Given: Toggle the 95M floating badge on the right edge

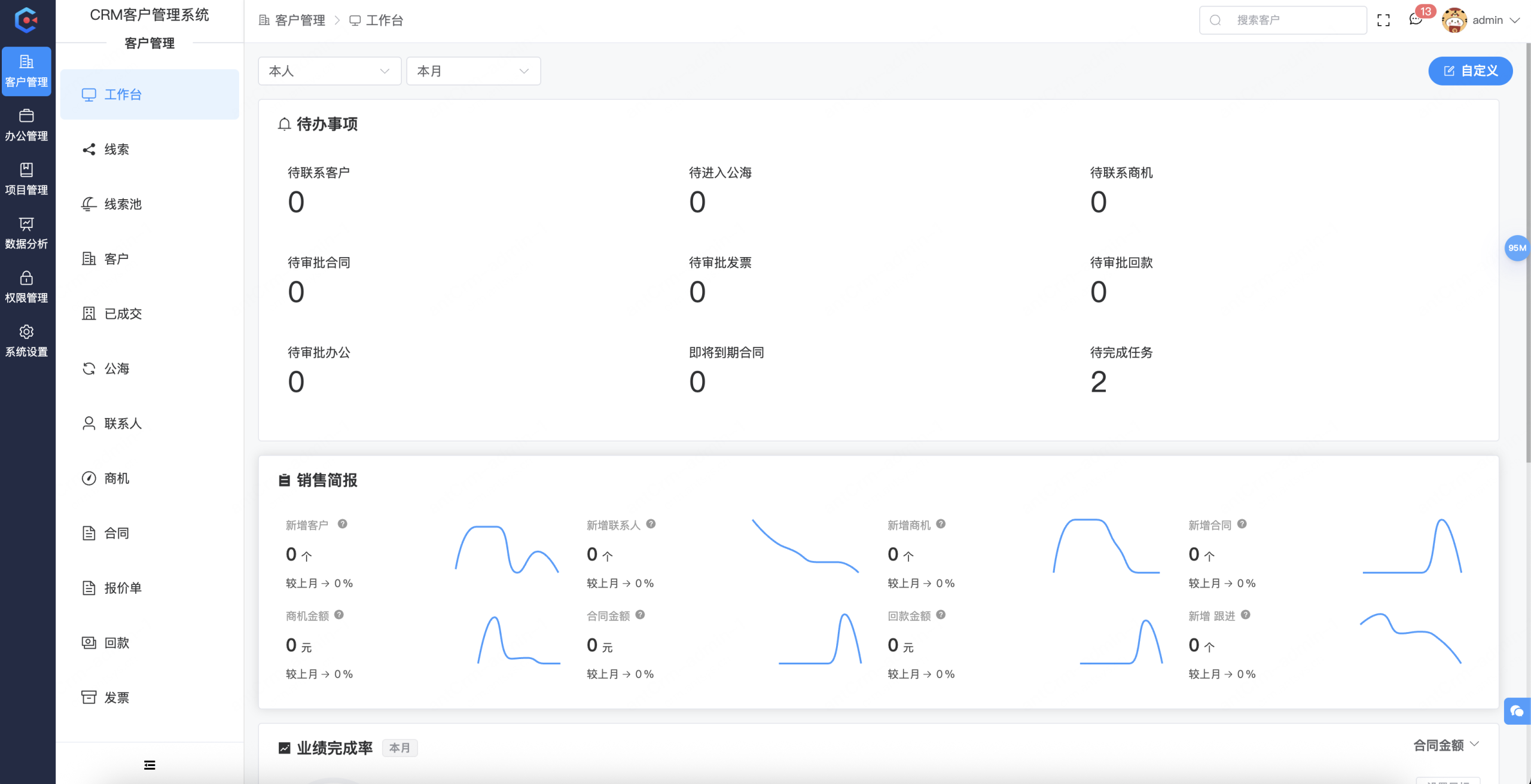Looking at the screenshot, I should (x=1518, y=248).
